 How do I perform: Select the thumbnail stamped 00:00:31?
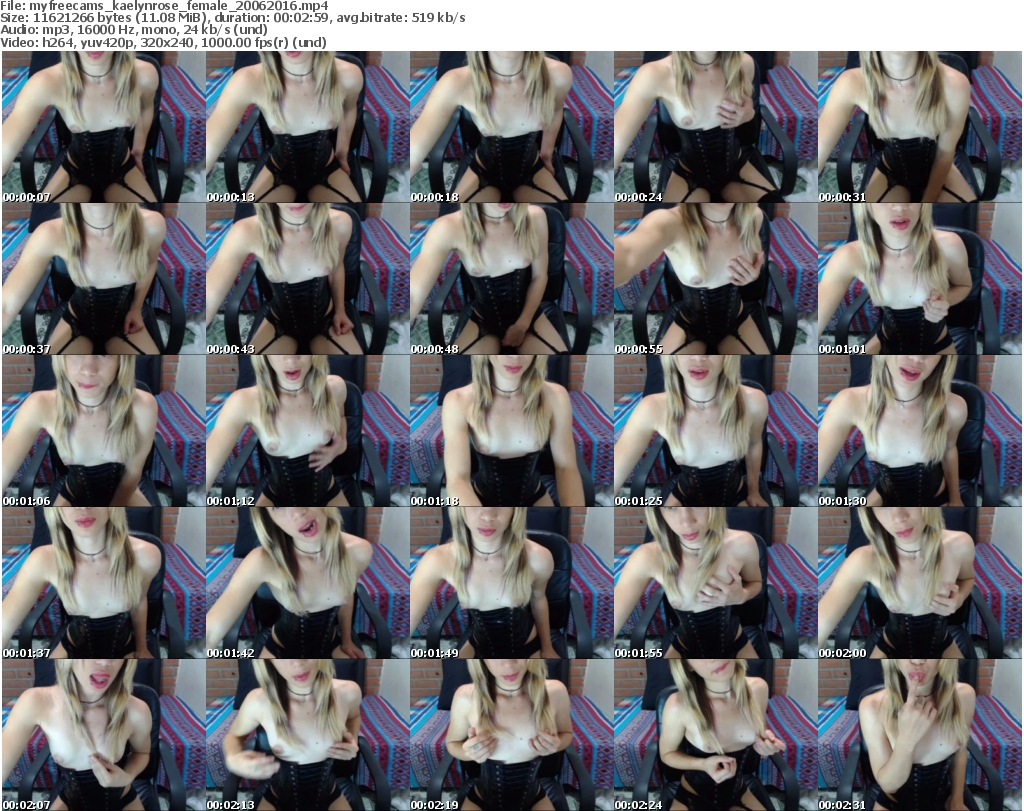[x=920, y=127]
